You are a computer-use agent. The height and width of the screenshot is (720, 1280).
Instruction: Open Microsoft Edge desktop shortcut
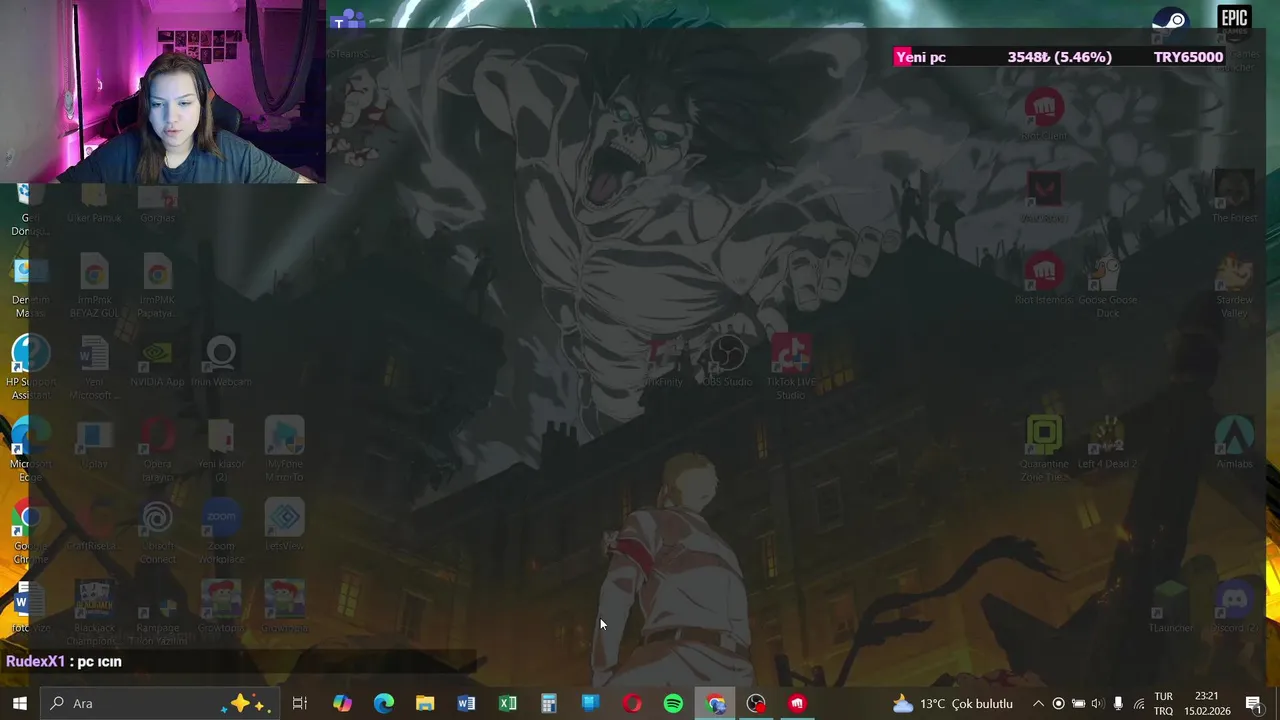pos(30,450)
